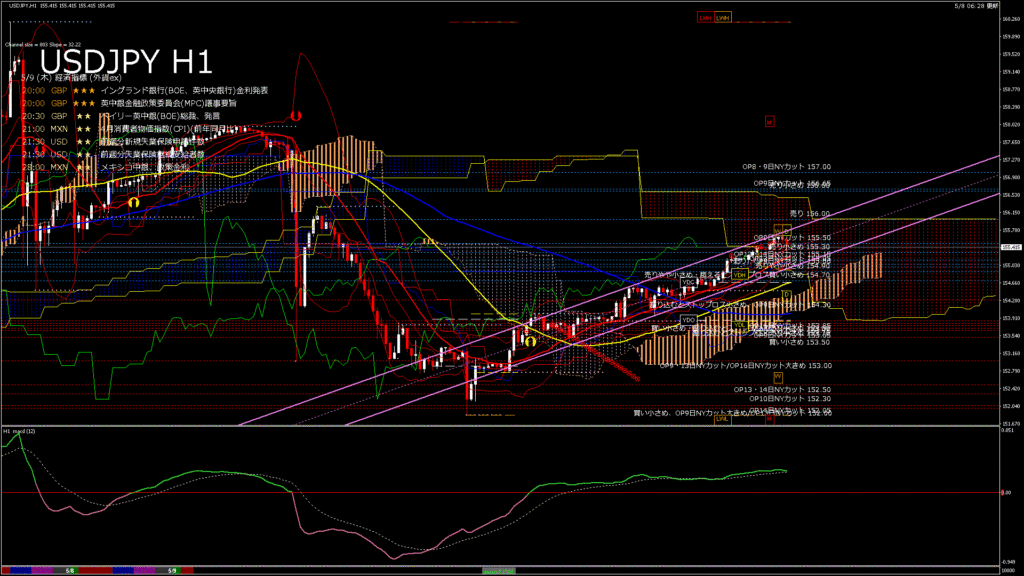This screenshot has height=576, width=1024.
Task: Click the LMH marker box at top
Action: [x=705, y=18]
